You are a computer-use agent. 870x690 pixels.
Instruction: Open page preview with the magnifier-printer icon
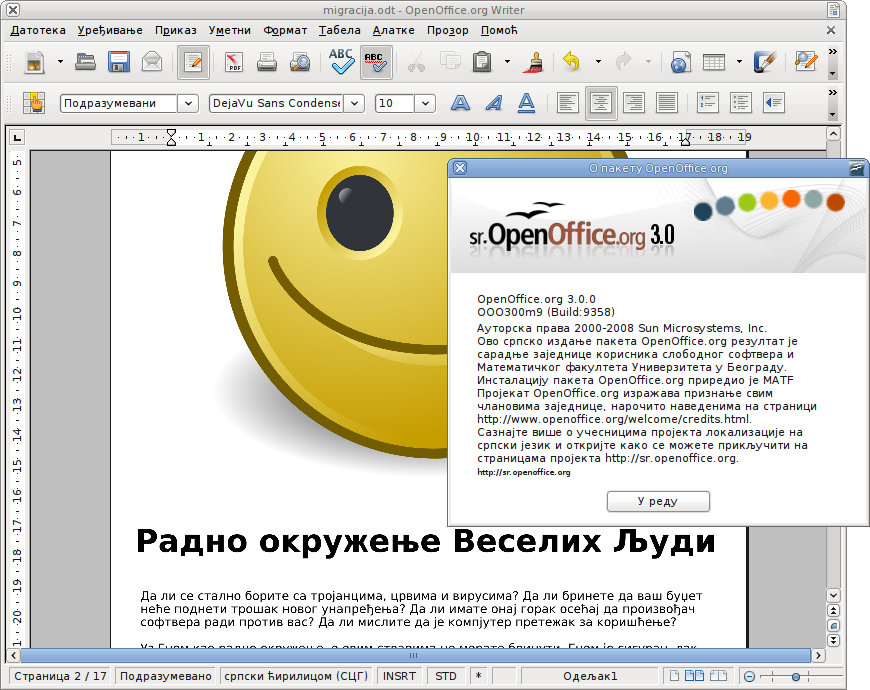point(300,62)
